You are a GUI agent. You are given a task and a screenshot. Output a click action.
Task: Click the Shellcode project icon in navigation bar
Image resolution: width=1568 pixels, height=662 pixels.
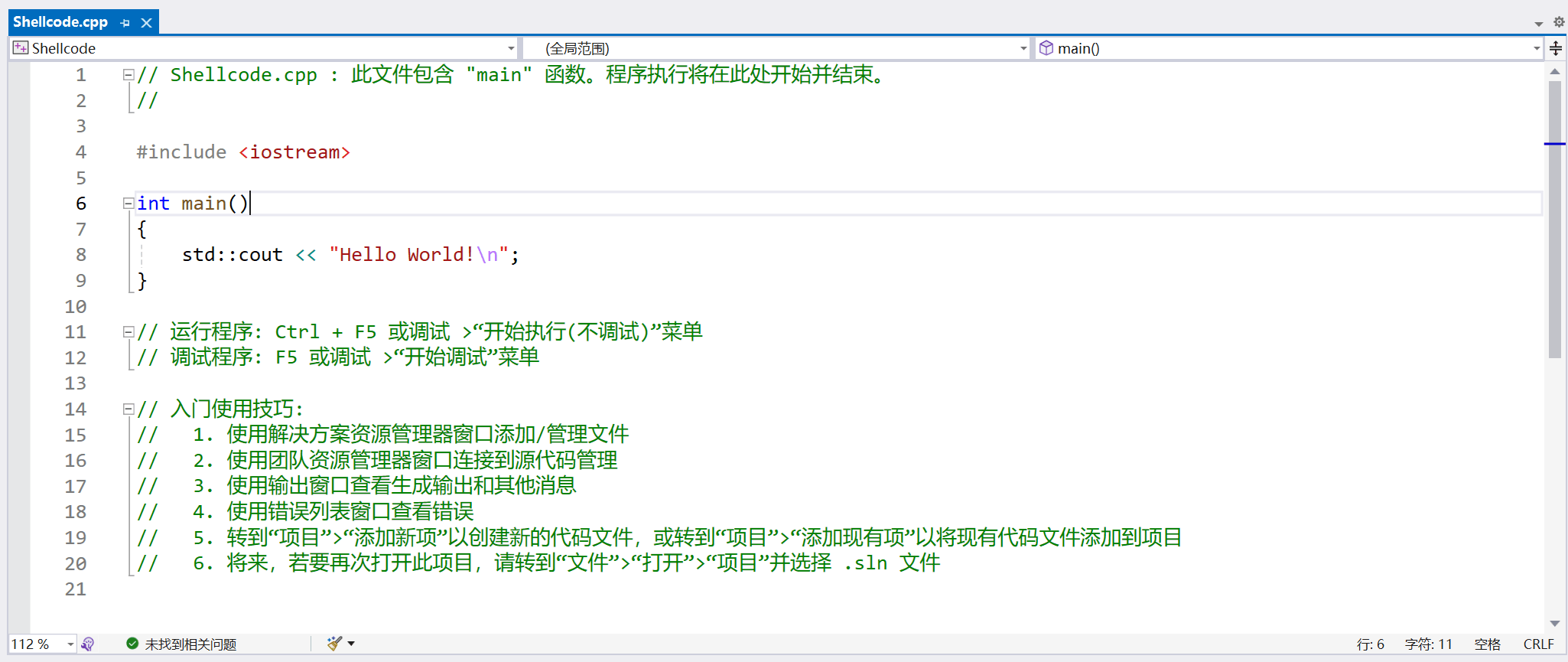[x=21, y=48]
